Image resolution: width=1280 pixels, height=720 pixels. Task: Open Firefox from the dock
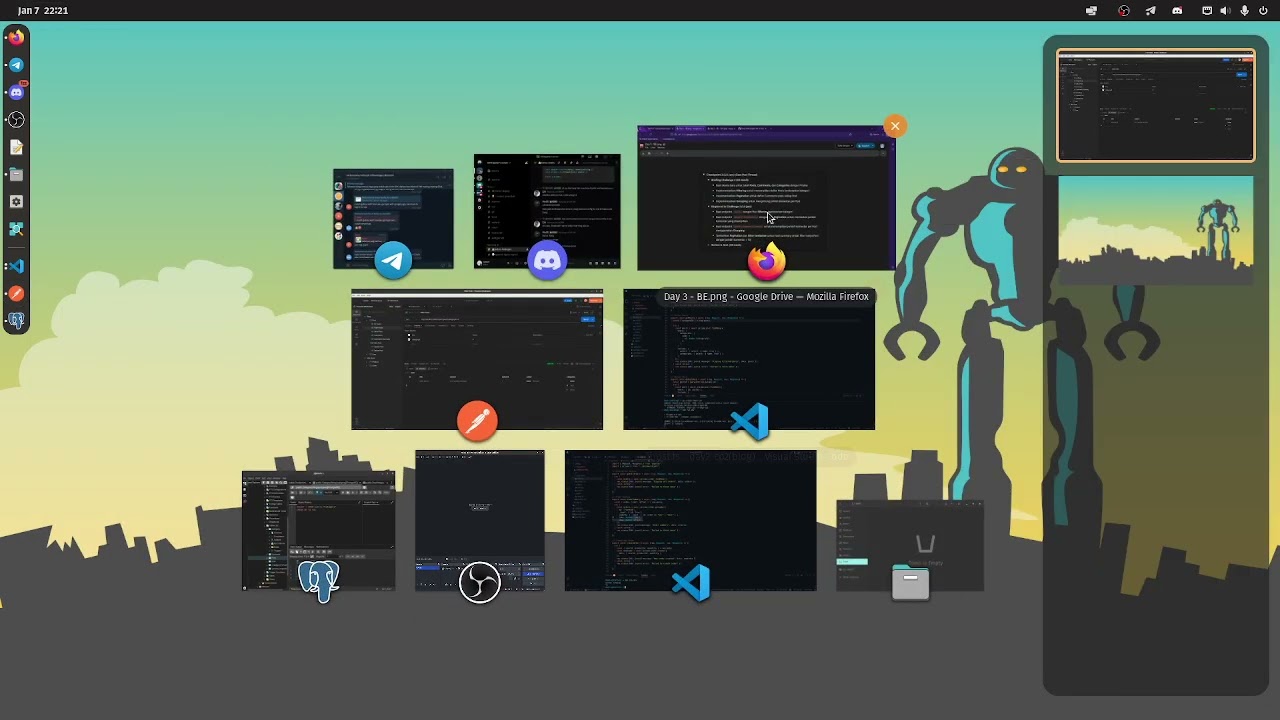pos(16,37)
